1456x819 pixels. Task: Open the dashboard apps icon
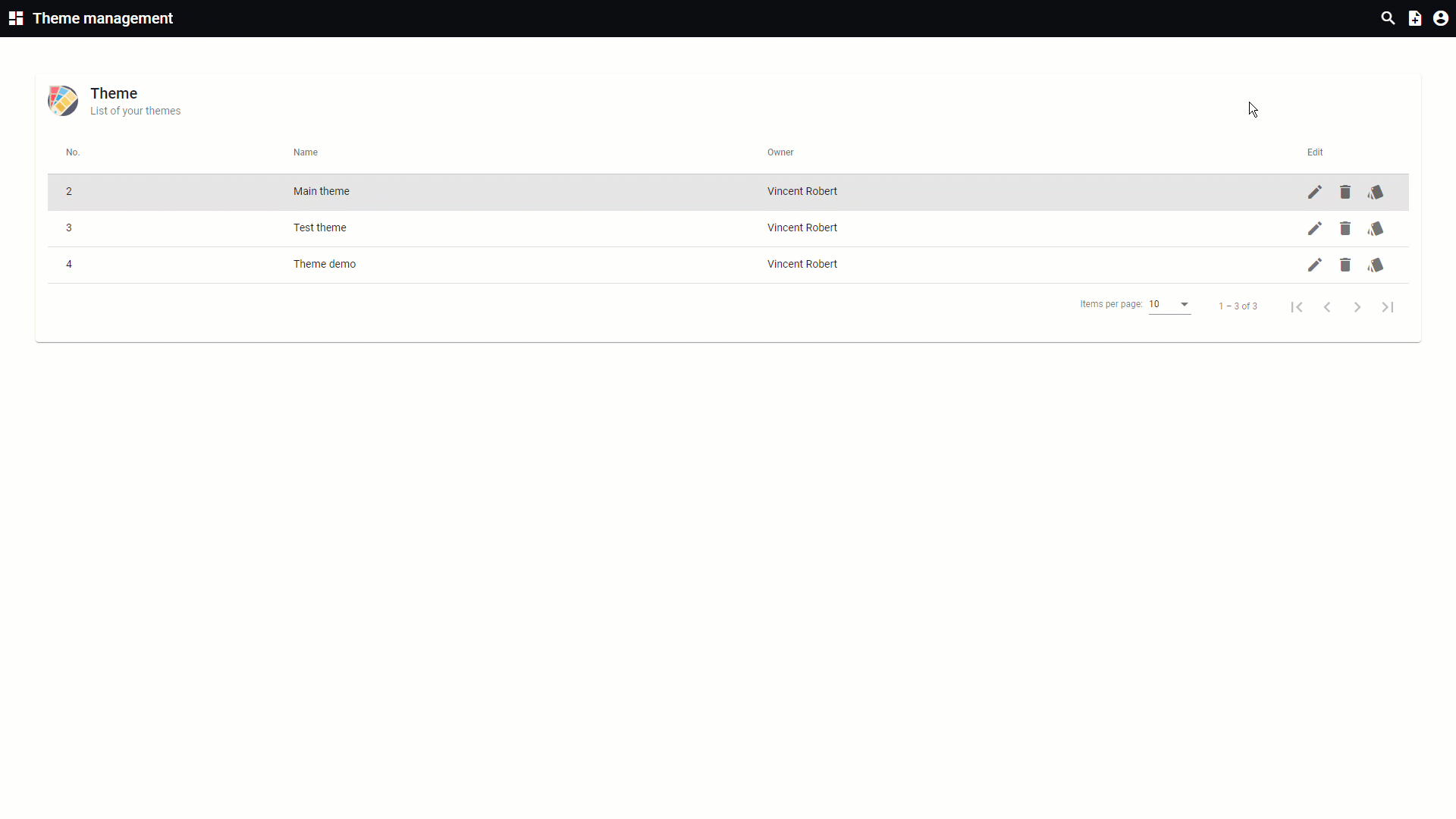point(16,18)
